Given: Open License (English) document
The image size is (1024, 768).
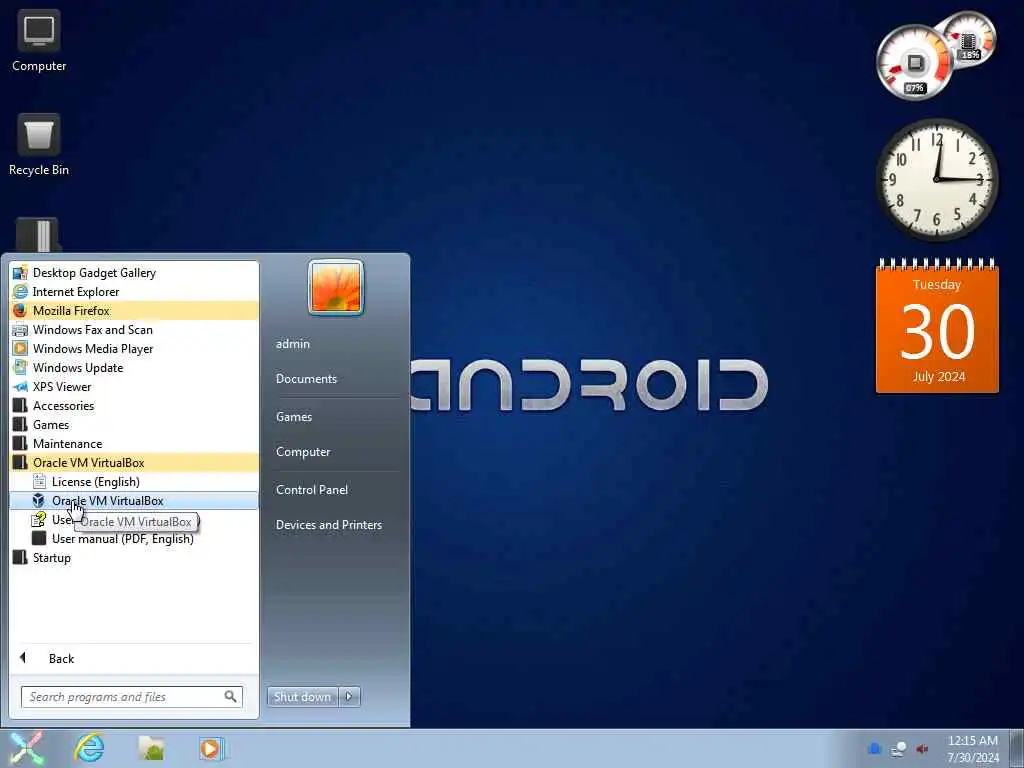Looking at the screenshot, I should (134, 482).
